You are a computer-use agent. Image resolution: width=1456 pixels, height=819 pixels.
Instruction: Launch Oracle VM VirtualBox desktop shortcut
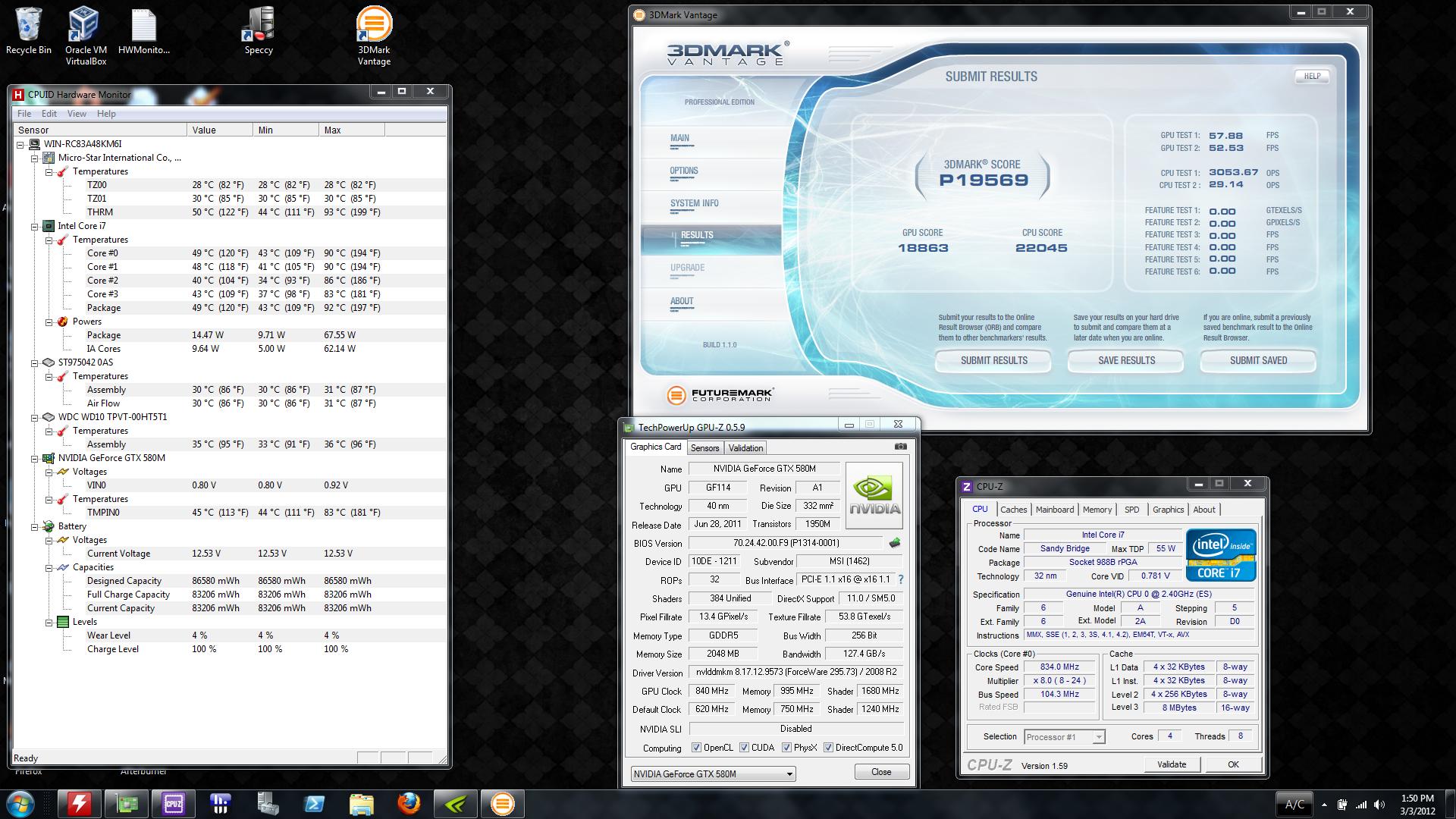pyautogui.click(x=86, y=35)
